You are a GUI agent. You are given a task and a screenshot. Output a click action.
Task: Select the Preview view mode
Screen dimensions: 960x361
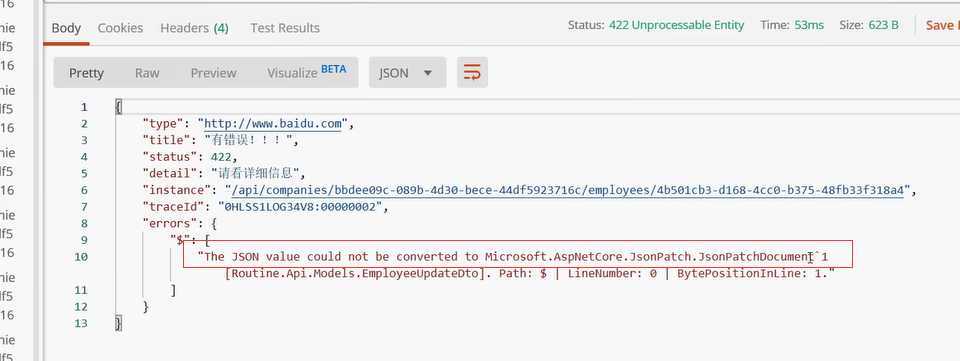(x=213, y=73)
